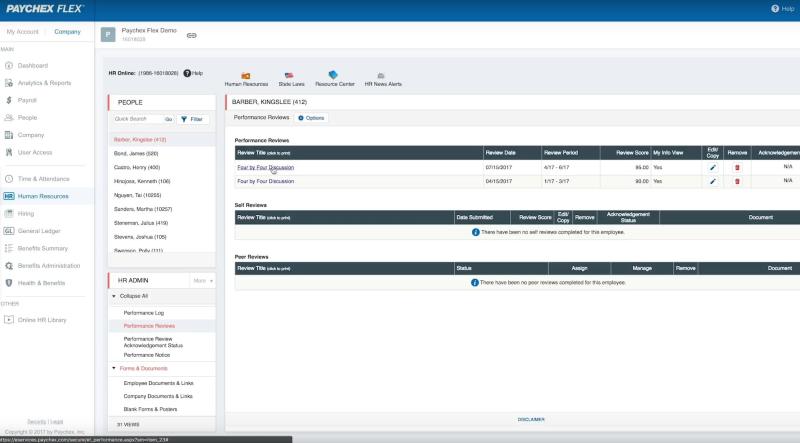Screen dimensions: 800x443
Task: Switch to the My Account tab
Action: (x=22, y=32)
